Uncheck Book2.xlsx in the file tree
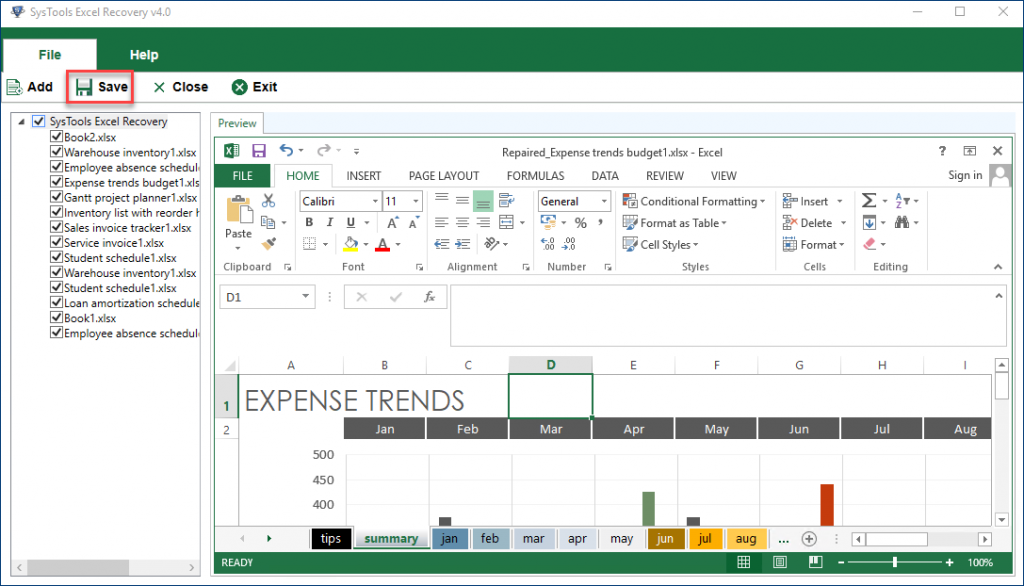This screenshot has width=1024, height=586. (x=57, y=136)
